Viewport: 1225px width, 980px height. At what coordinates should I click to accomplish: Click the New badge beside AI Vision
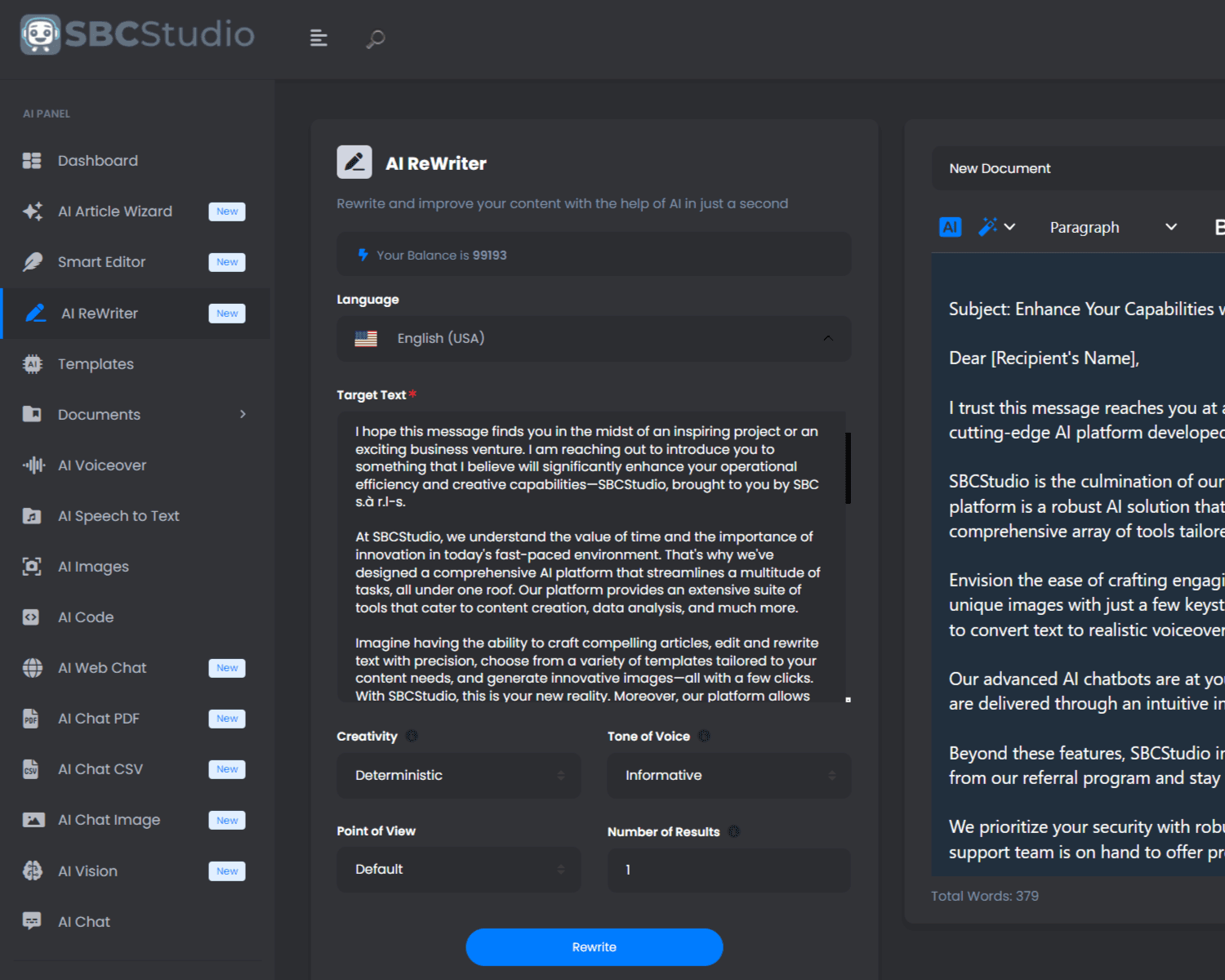227,871
